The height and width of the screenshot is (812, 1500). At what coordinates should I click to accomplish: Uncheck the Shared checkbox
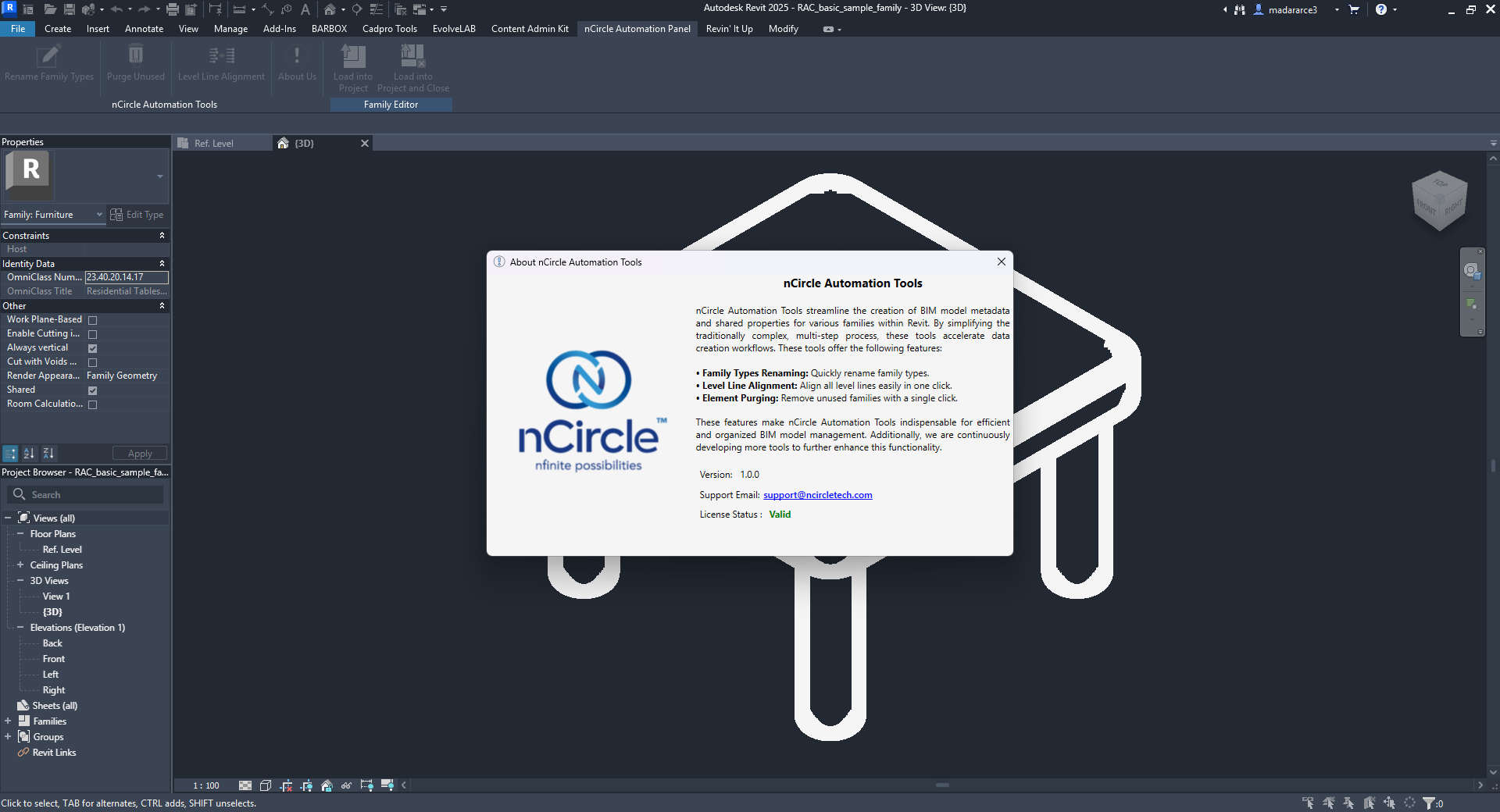92,390
